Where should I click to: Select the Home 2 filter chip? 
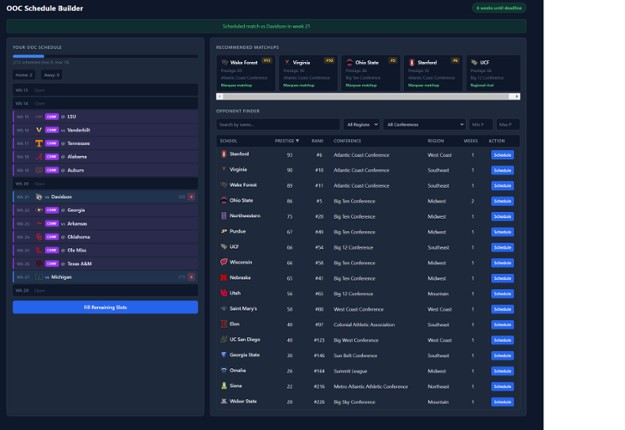click(24, 75)
